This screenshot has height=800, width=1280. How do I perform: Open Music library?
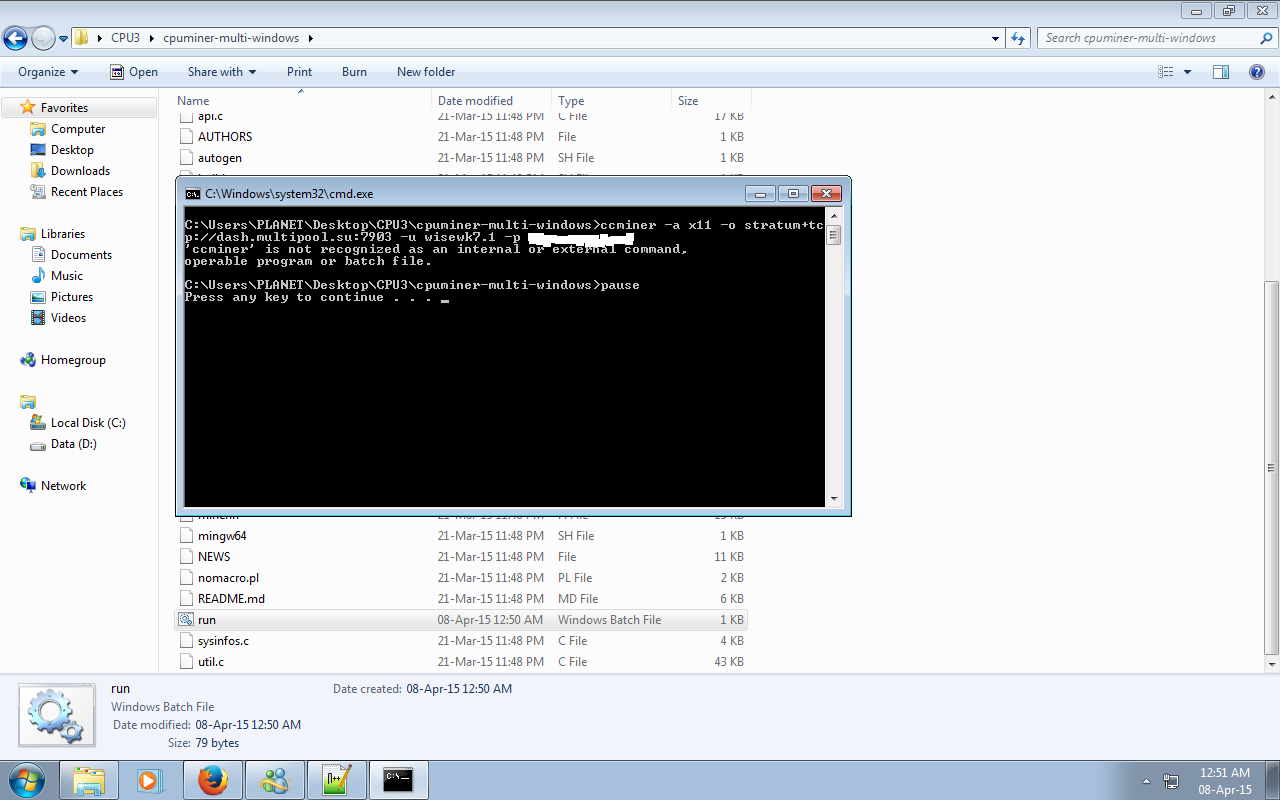(x=67, y=276)
